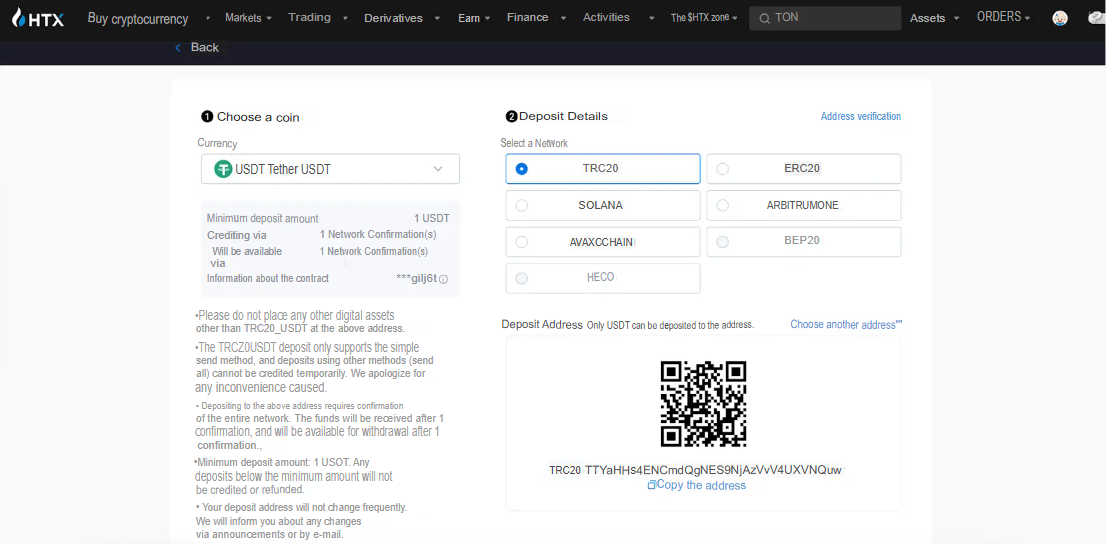
Task: Click the copy icon beside Copy the address
Action: (652, 485)
